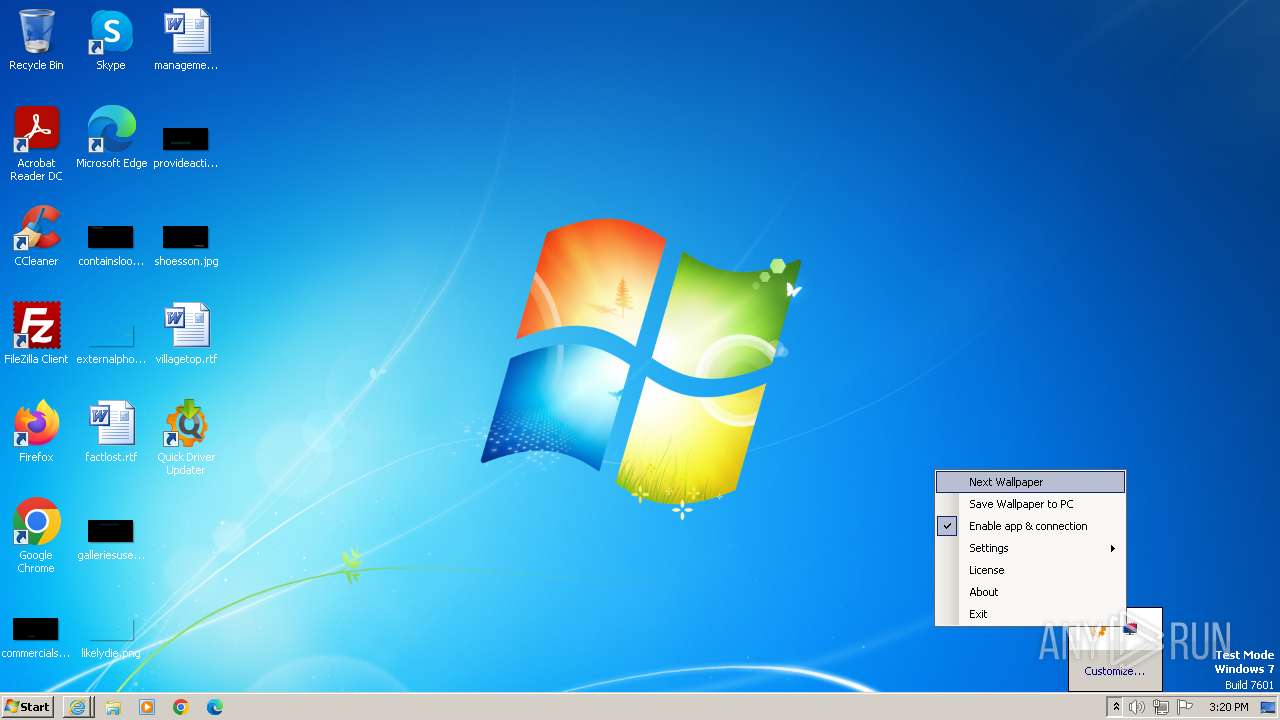Click the wallpaper app tray icon in the overflow
Viewport: 1280px width, 720px height.
(x=1130, y=629)
